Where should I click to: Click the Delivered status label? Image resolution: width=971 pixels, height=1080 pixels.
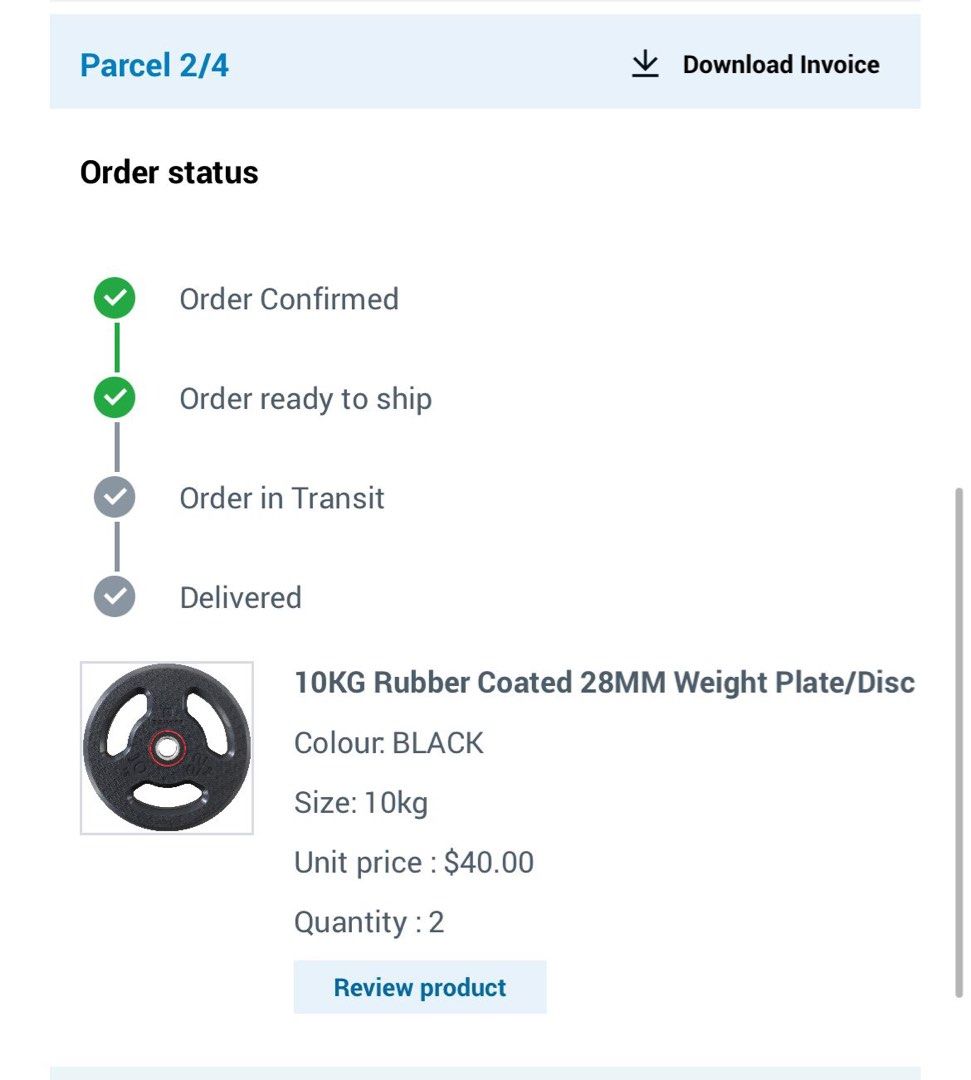click(240, 598)
